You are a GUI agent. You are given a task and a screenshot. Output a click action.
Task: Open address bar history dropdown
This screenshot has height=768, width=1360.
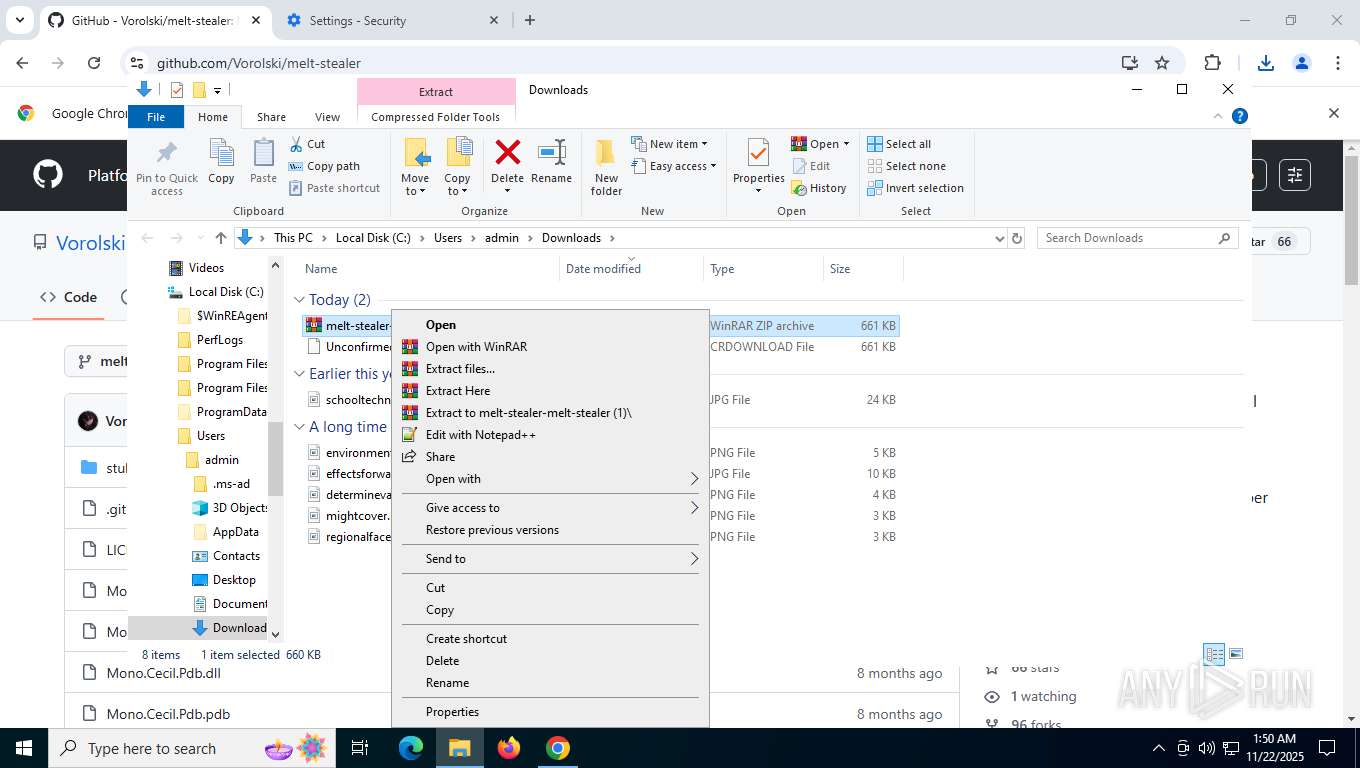coord(999,238)
